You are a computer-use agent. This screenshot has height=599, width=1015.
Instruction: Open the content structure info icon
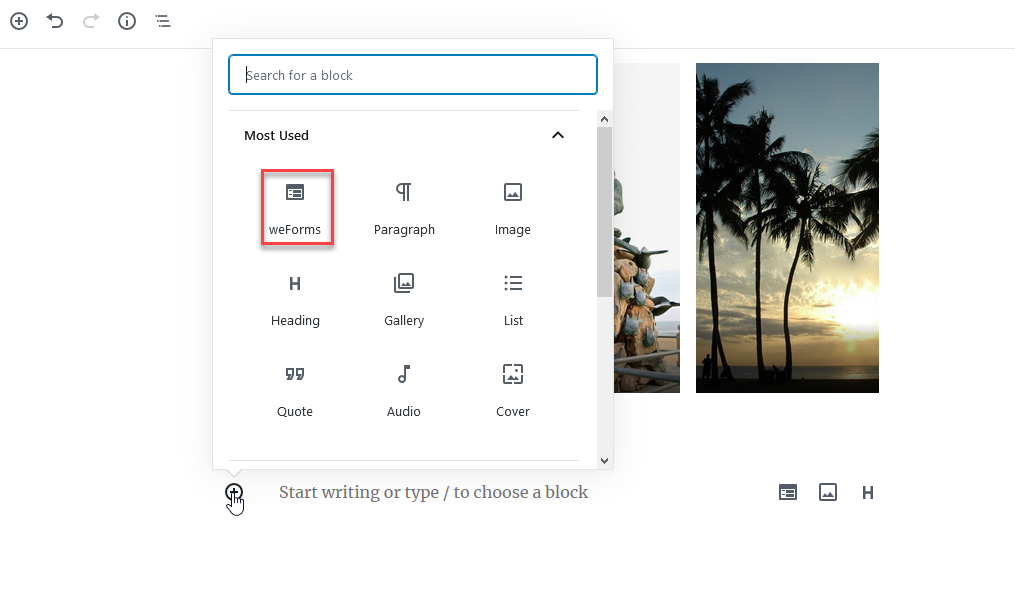[127, 21]
